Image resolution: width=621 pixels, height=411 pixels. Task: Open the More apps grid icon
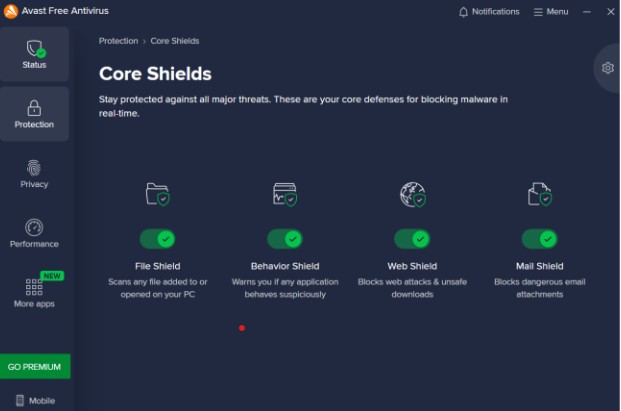point(34,287)
